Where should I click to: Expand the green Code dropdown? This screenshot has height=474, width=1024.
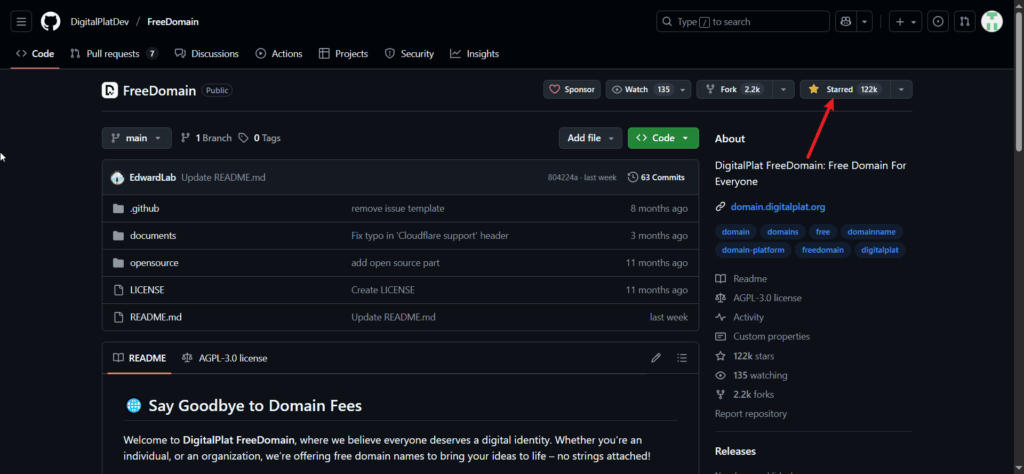coord(663,138)
